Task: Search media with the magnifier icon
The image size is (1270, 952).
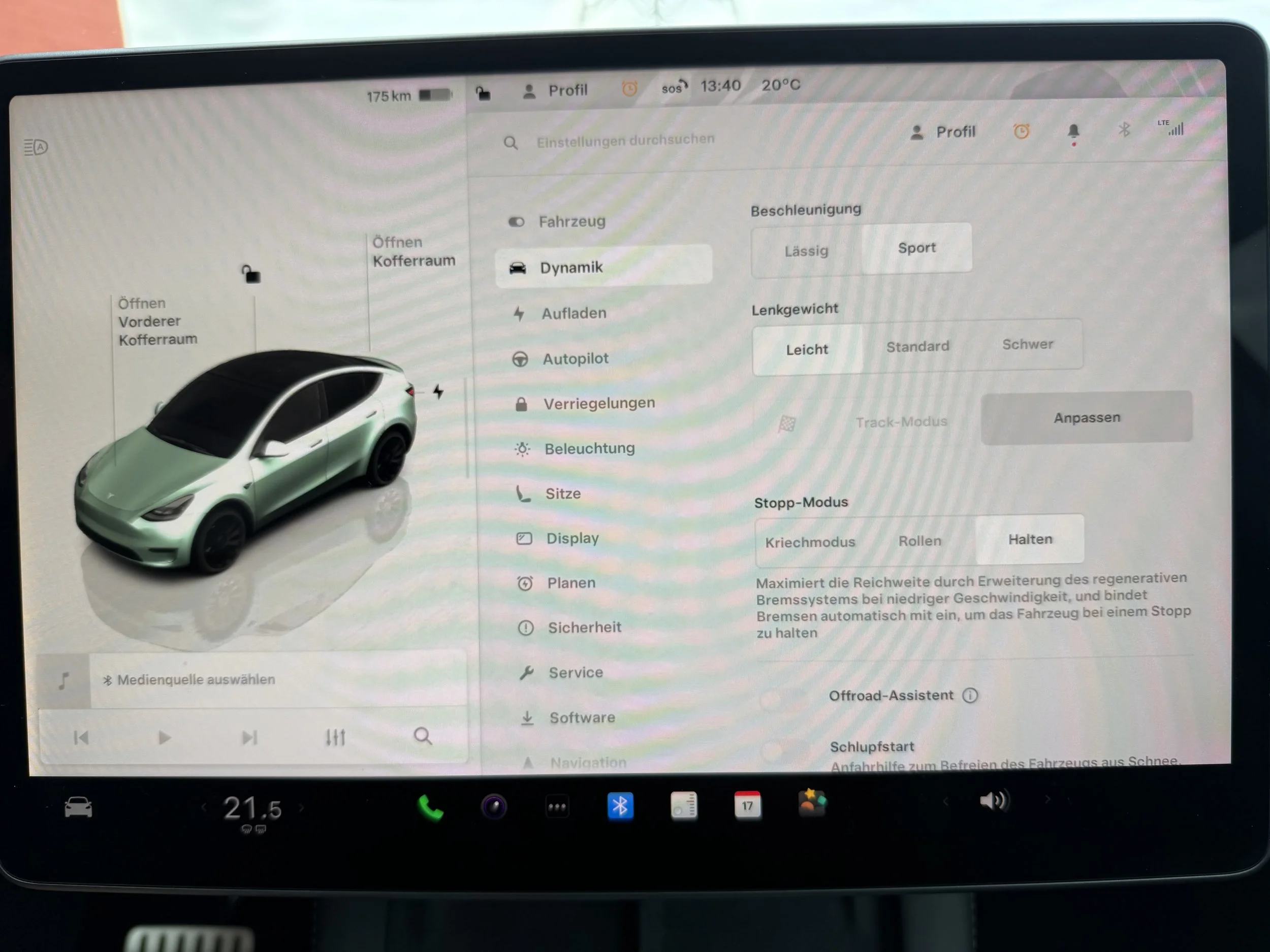Action: click(423, 736)
